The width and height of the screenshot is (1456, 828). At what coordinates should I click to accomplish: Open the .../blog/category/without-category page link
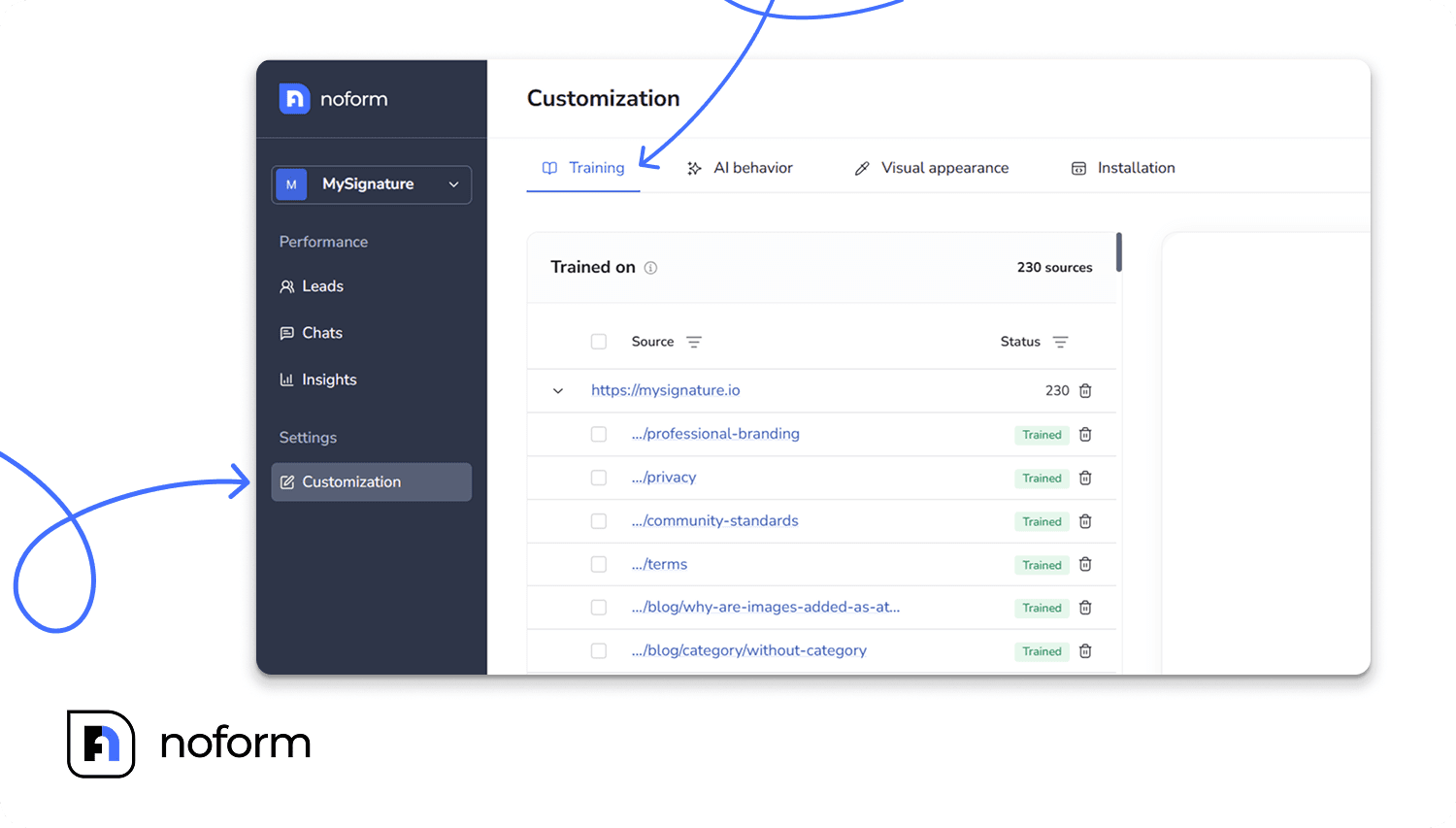pos(748,650)
